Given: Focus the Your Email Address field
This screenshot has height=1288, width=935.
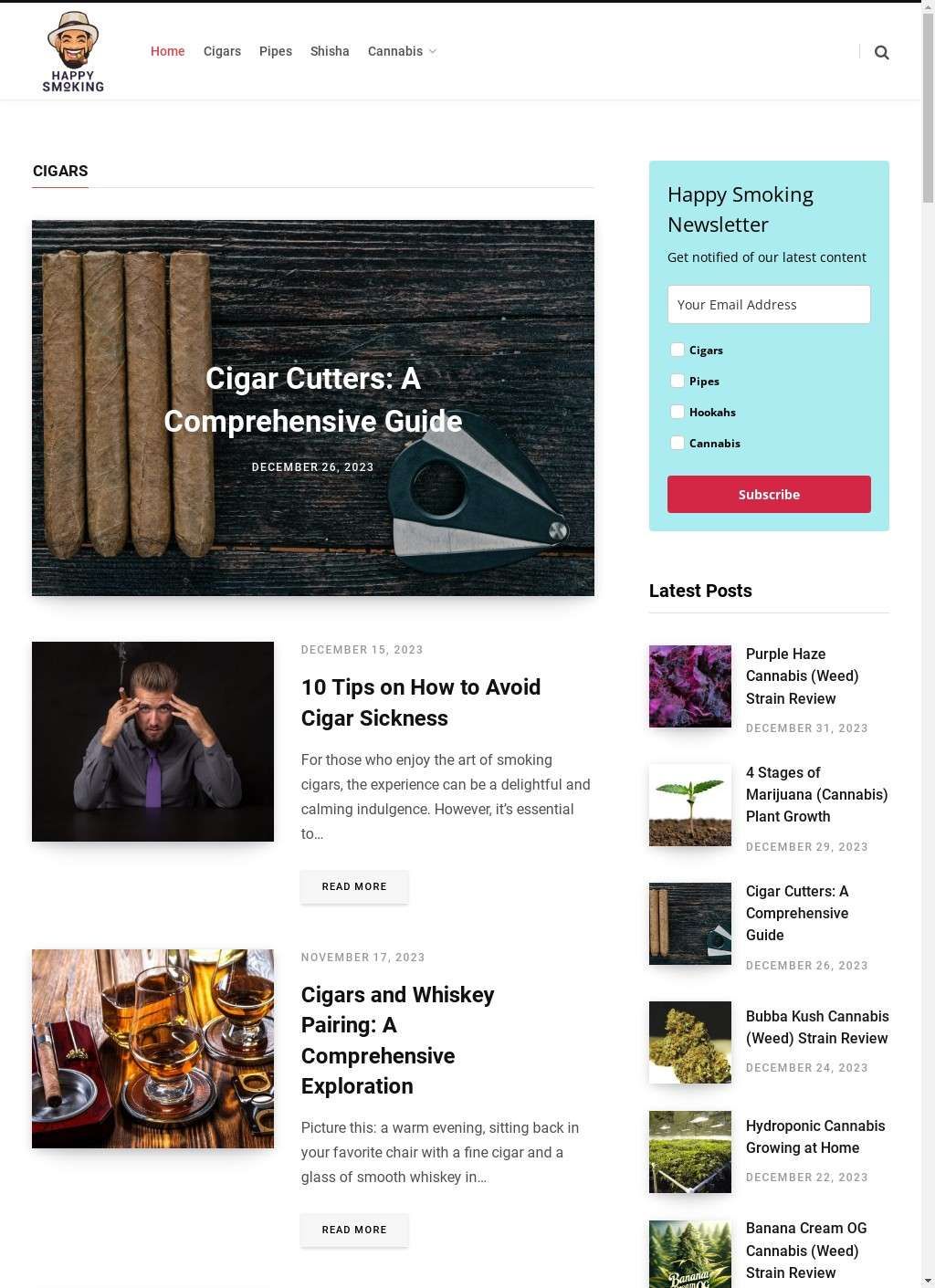Looking at the screenshot, I should click(x=769, y=304).
